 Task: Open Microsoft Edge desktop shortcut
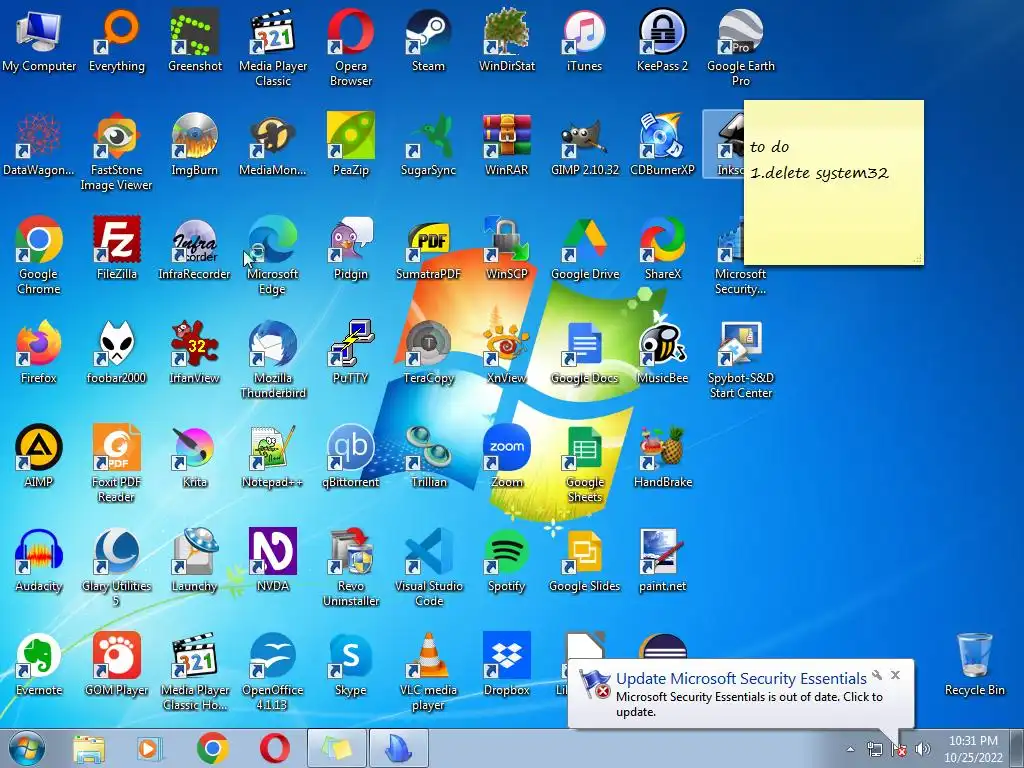272,255
